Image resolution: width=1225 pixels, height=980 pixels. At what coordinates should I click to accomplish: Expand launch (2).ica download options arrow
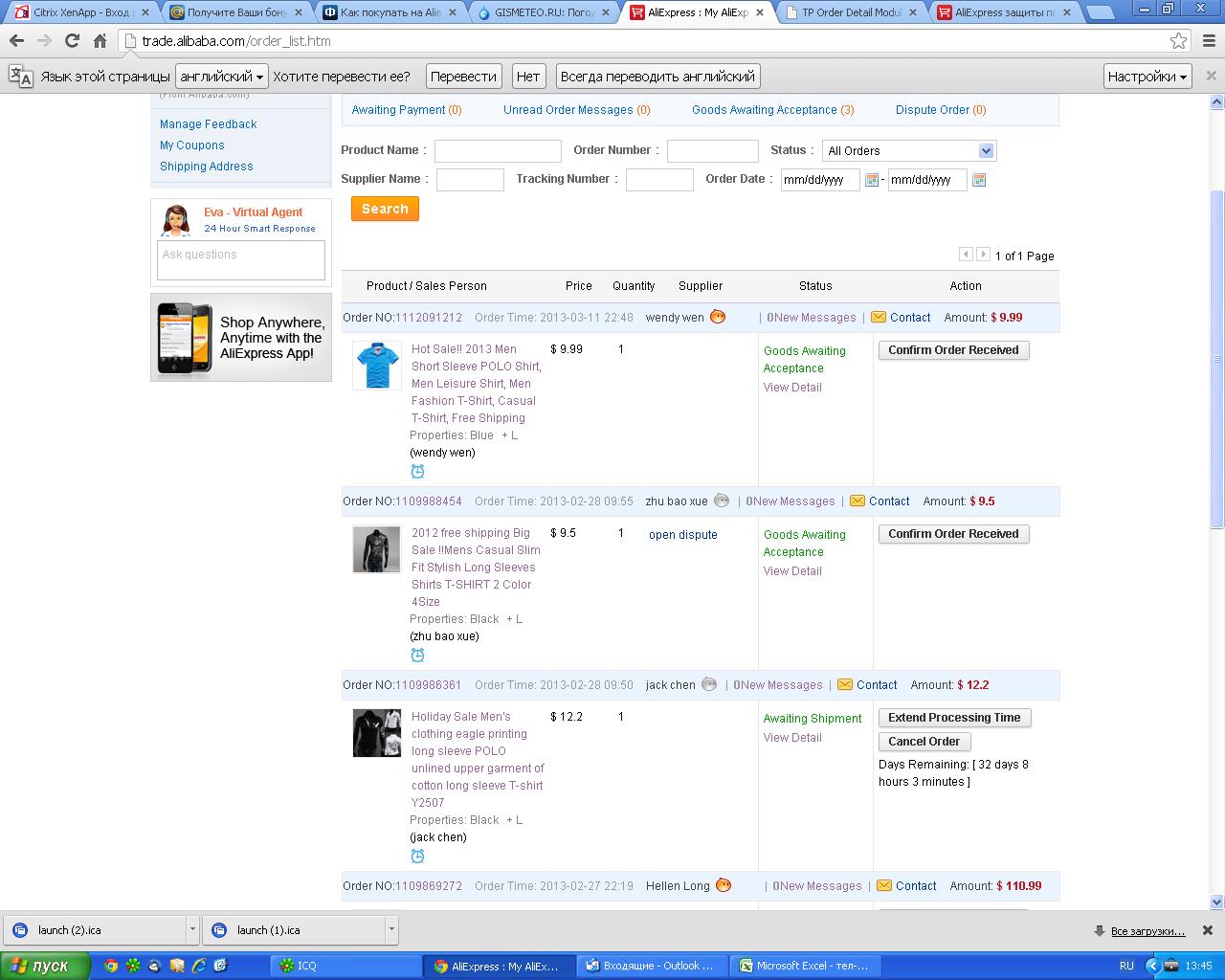(x=192, y=929)
